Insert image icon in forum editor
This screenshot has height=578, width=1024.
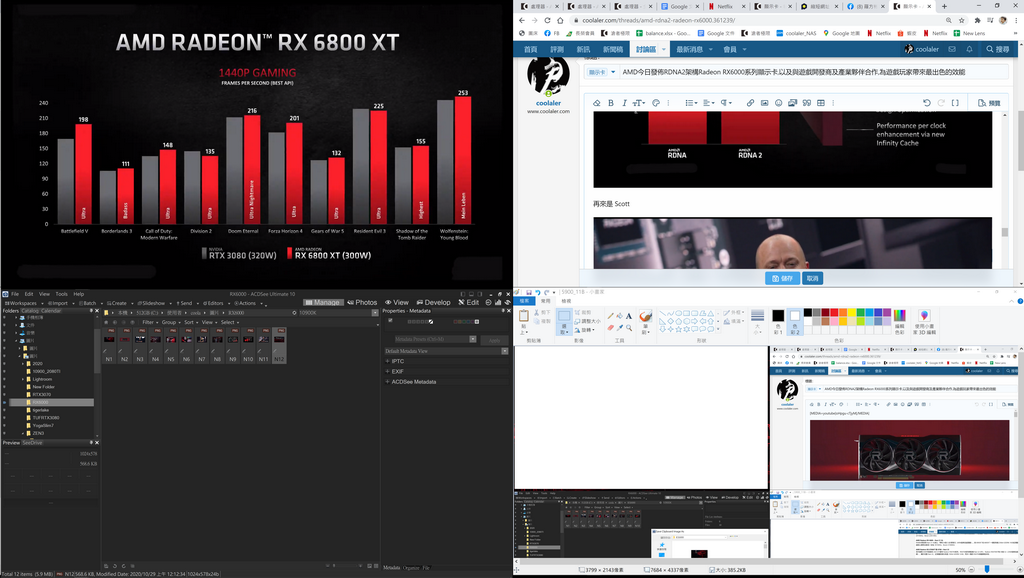click(764, 103)
